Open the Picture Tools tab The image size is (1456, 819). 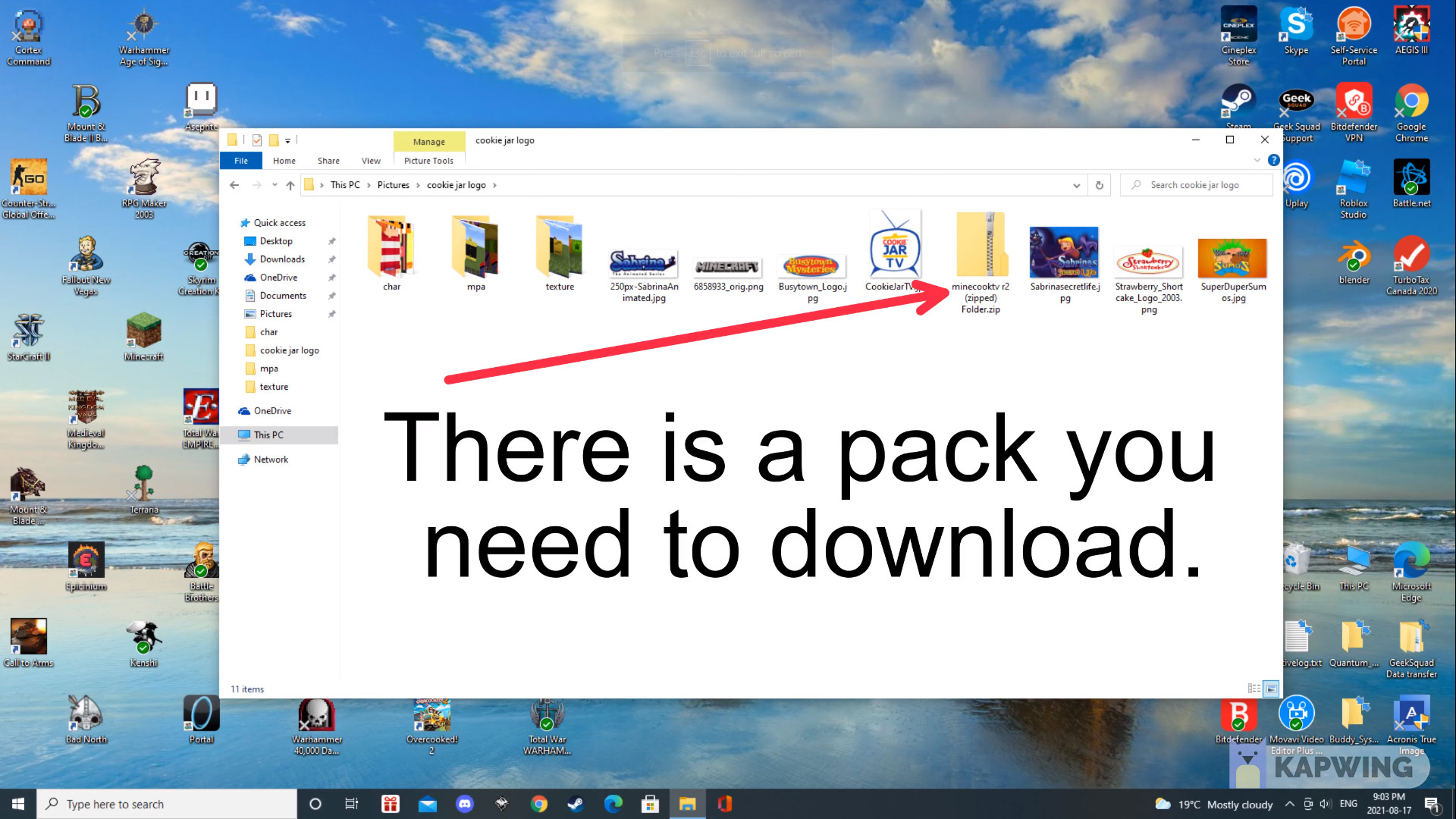point(428,161)
